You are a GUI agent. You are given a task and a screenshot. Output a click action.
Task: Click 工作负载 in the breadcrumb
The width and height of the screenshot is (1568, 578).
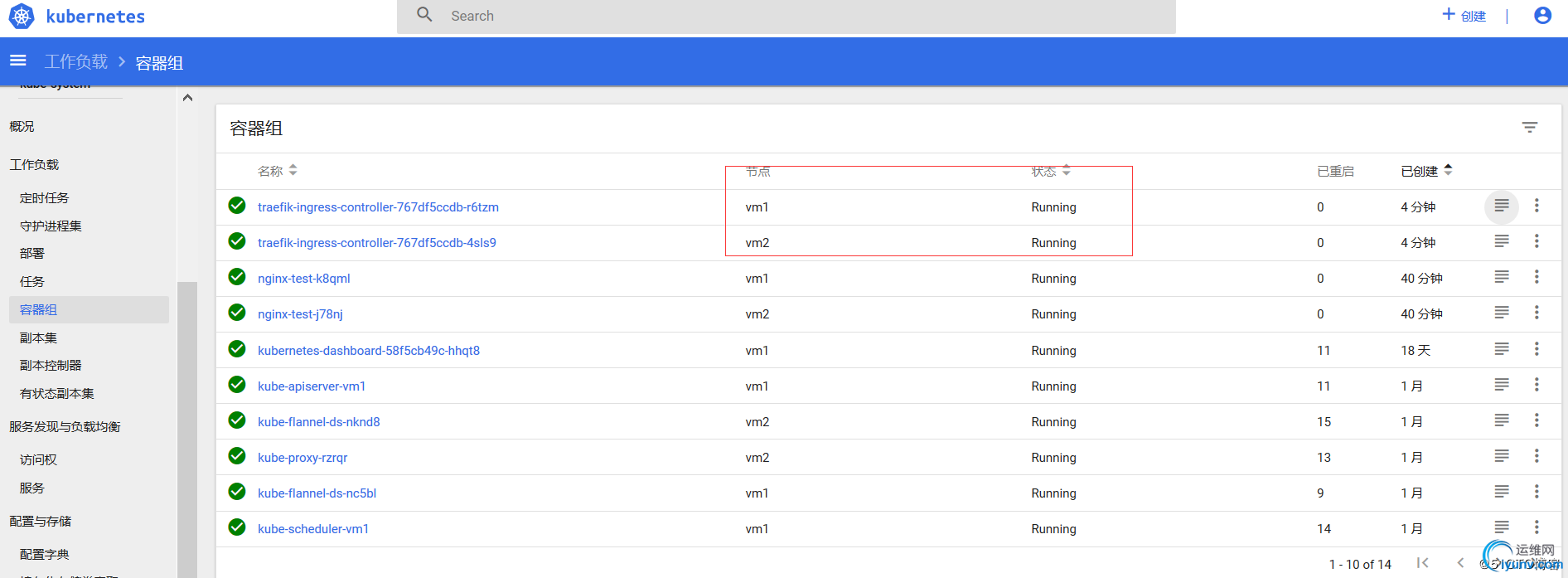point(76,62)
